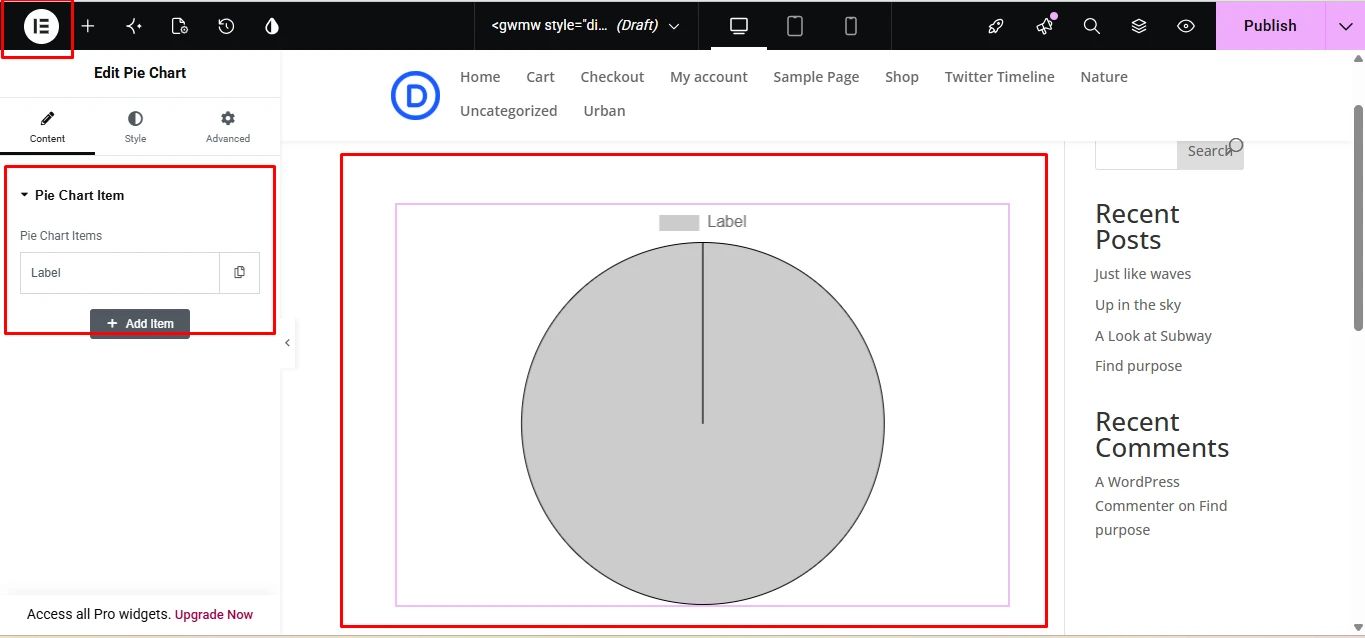Open the Elementor logo menu
This screenshot has height=638, width=1365.
[41, 26]
